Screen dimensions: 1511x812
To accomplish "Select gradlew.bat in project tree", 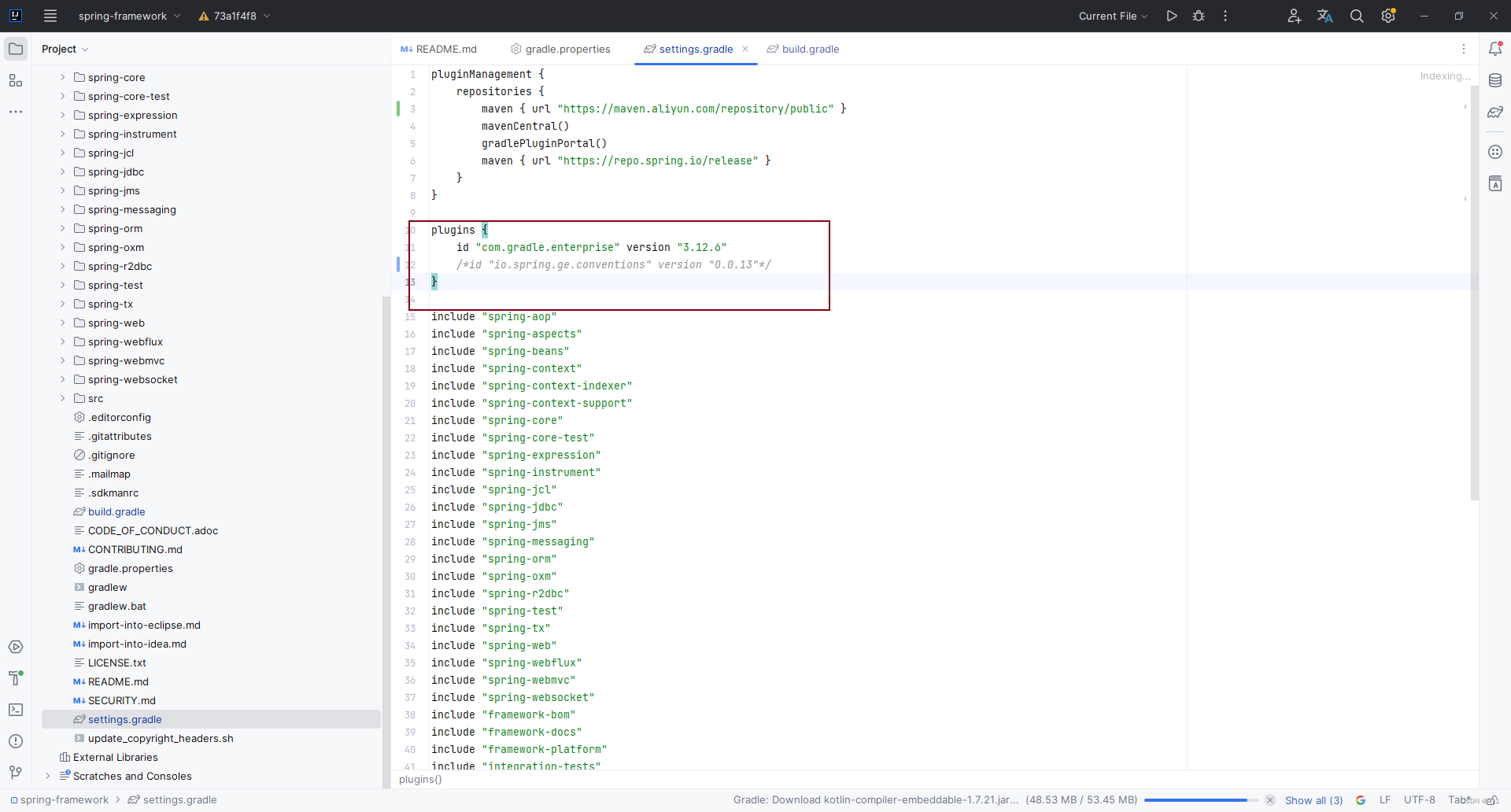I will tap(117, 606).
